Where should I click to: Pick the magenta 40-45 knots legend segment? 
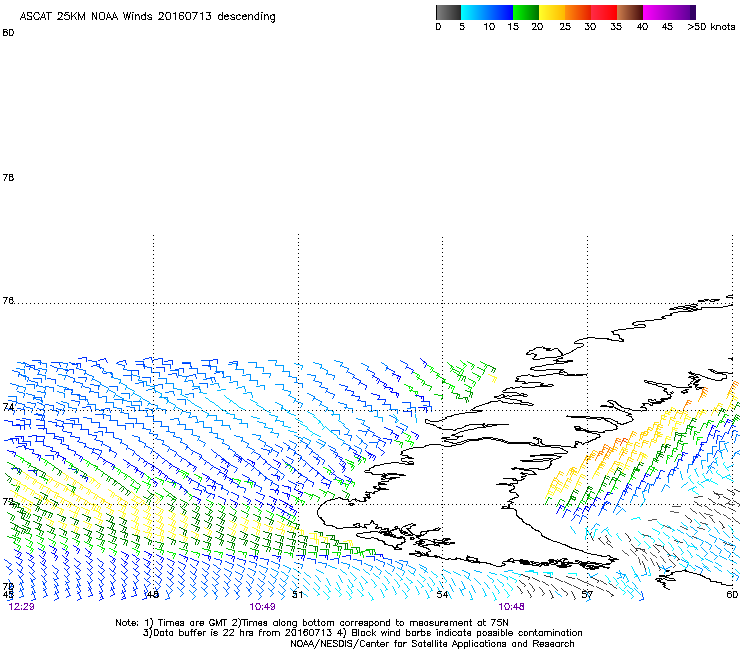656,12
